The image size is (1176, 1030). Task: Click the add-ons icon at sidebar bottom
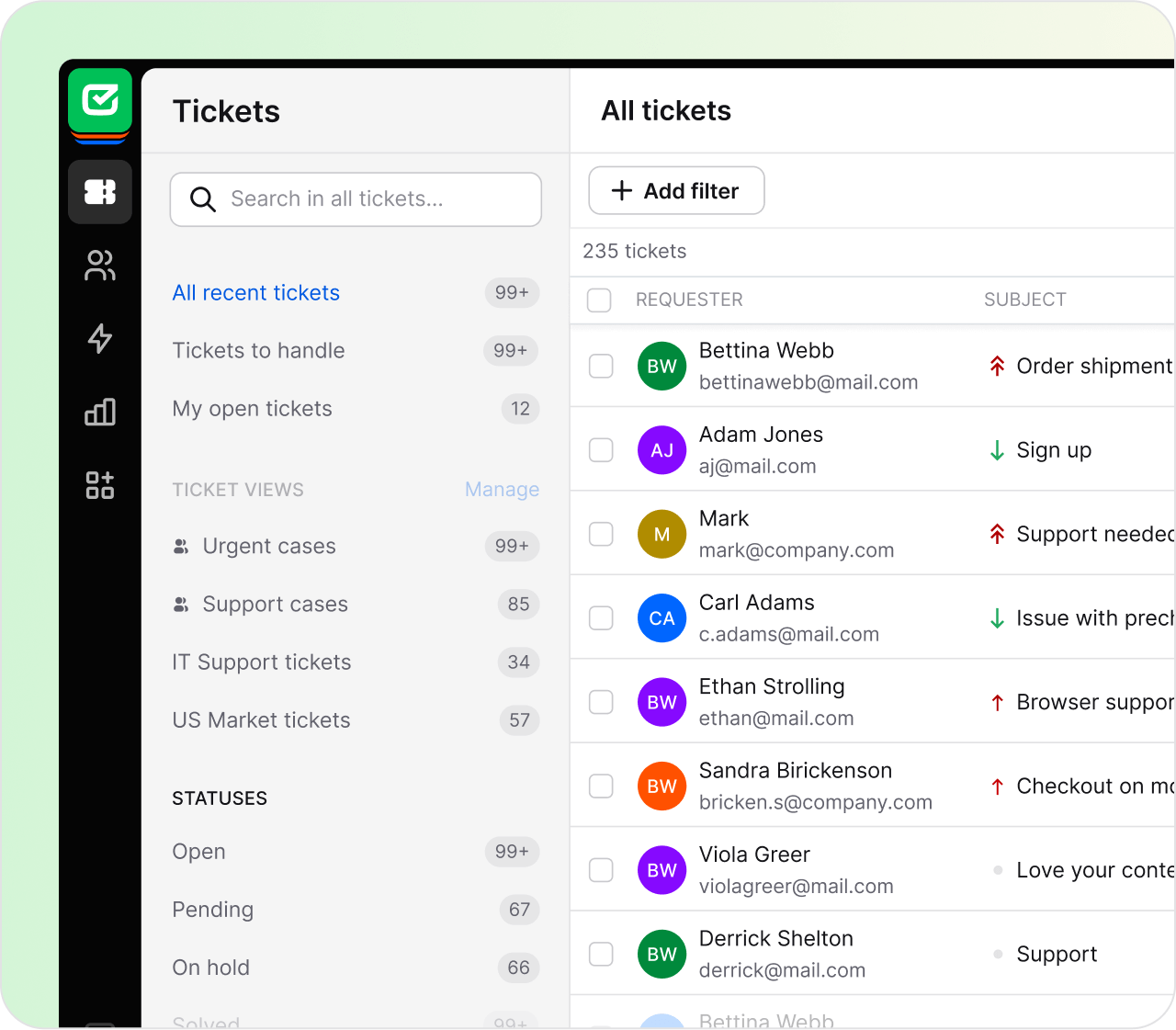[99, 486]
